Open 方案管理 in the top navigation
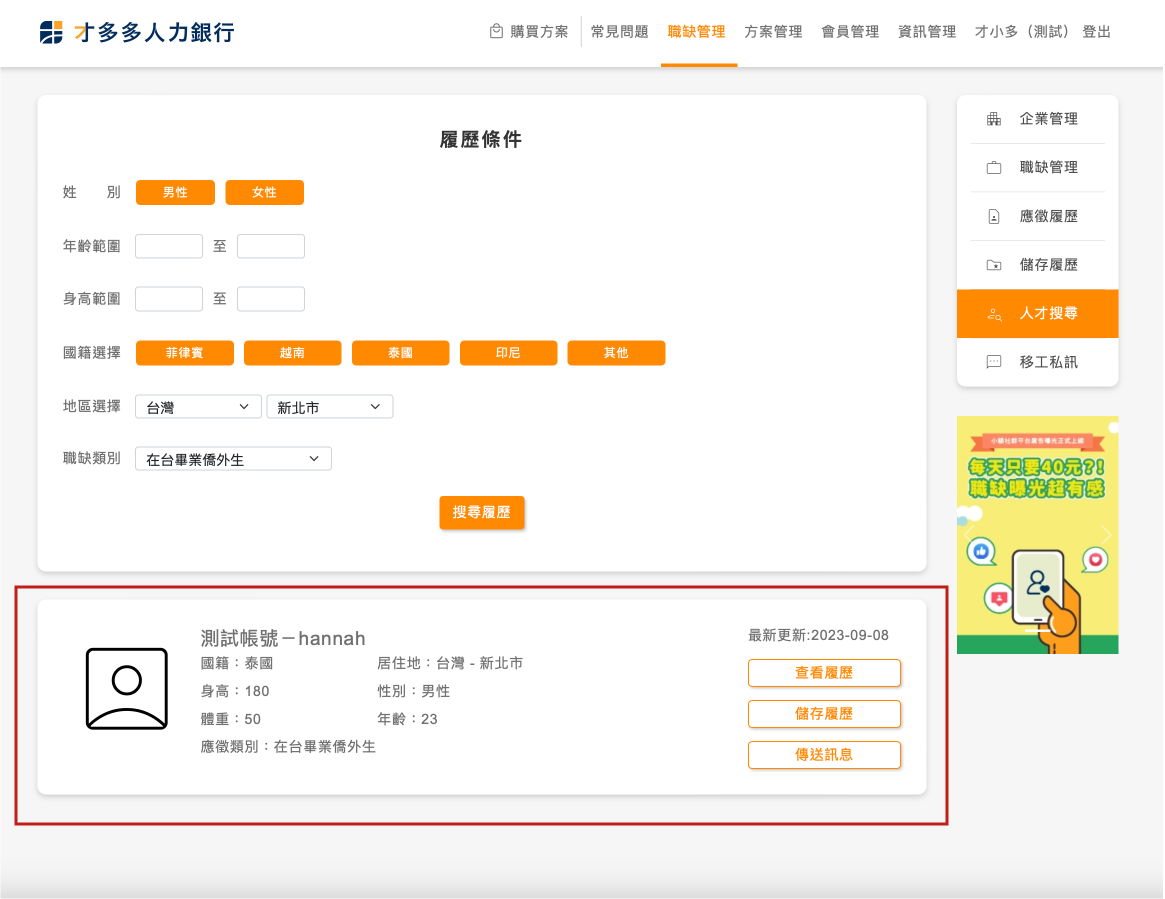Image resolution: width=1165 pixels, height=899 pixels. tap(773, 32)
